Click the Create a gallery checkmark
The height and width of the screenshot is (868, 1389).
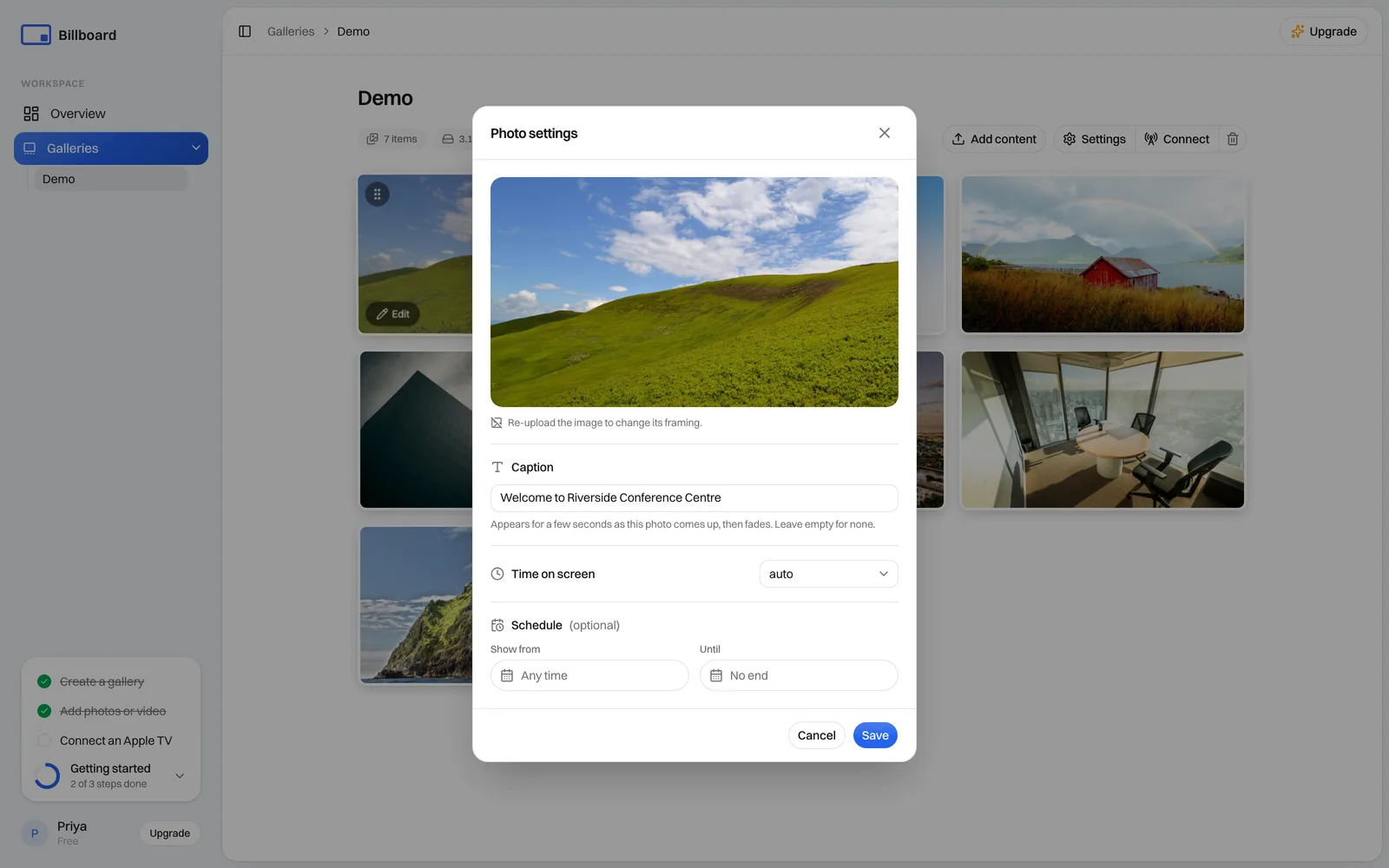44,681
